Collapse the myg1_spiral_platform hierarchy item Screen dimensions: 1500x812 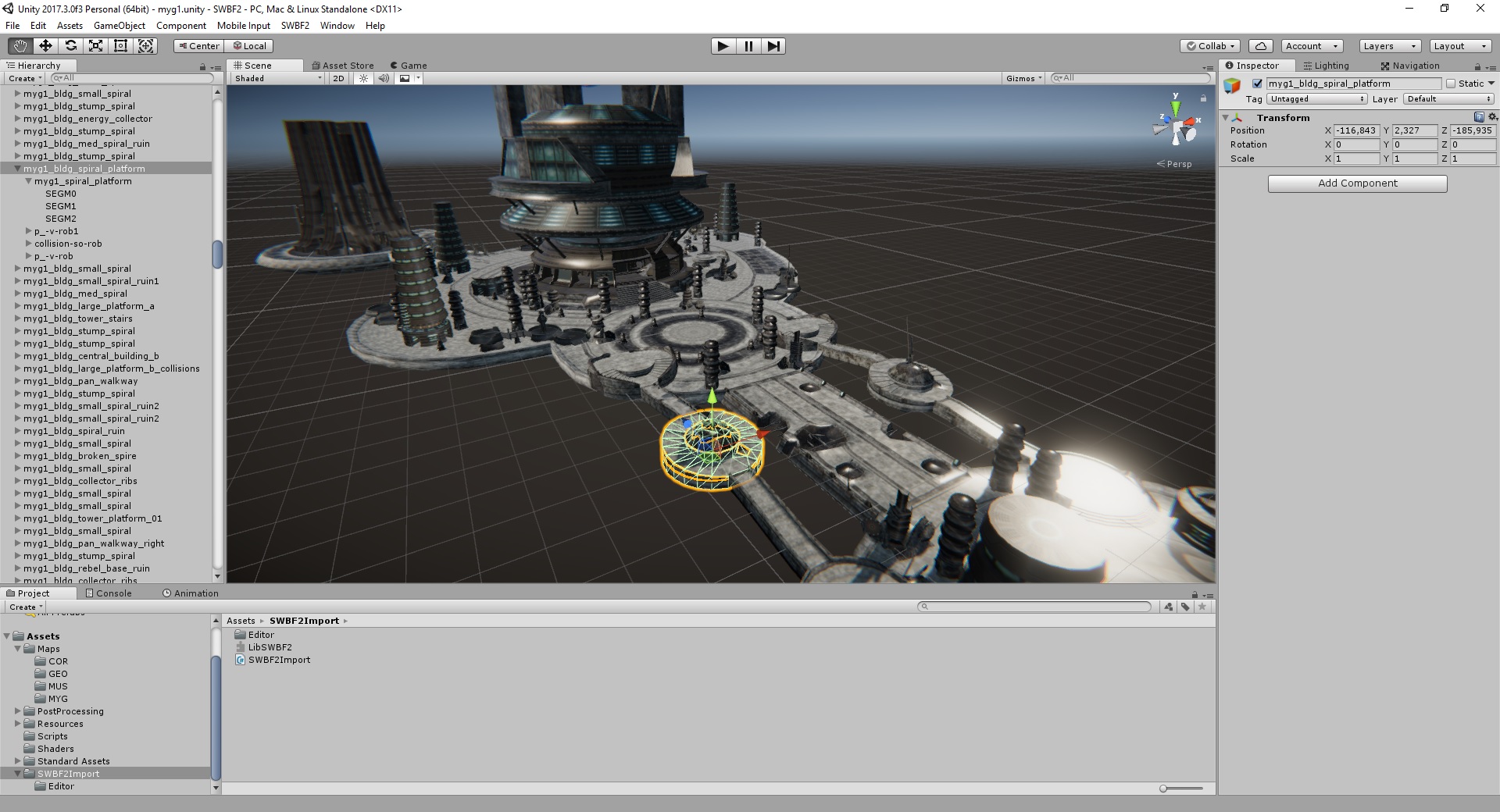(29, 181)
